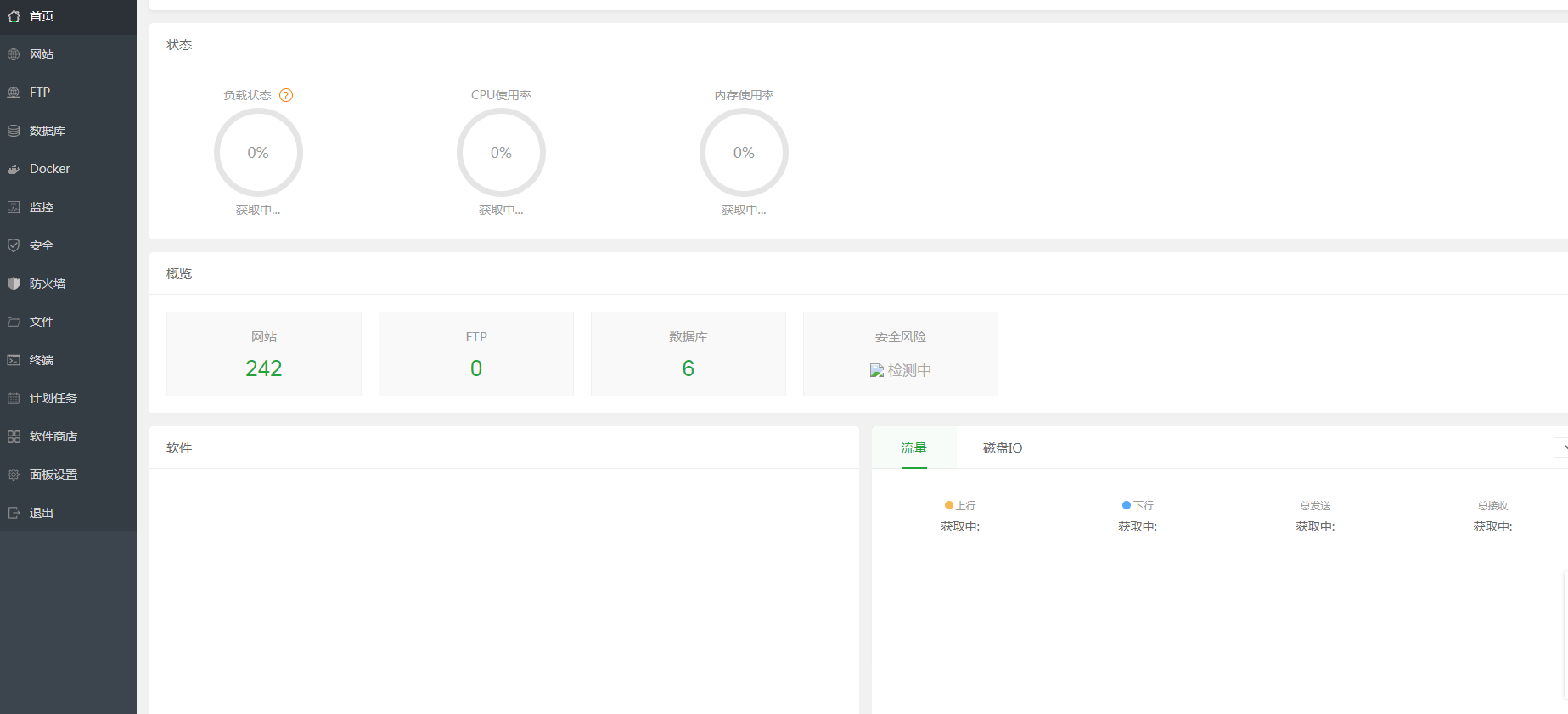Open 数据库 using the database icon
Image resolution: width=1568 pixels, height=714 pixels.
pyautogui.click(x=14, y=131)
